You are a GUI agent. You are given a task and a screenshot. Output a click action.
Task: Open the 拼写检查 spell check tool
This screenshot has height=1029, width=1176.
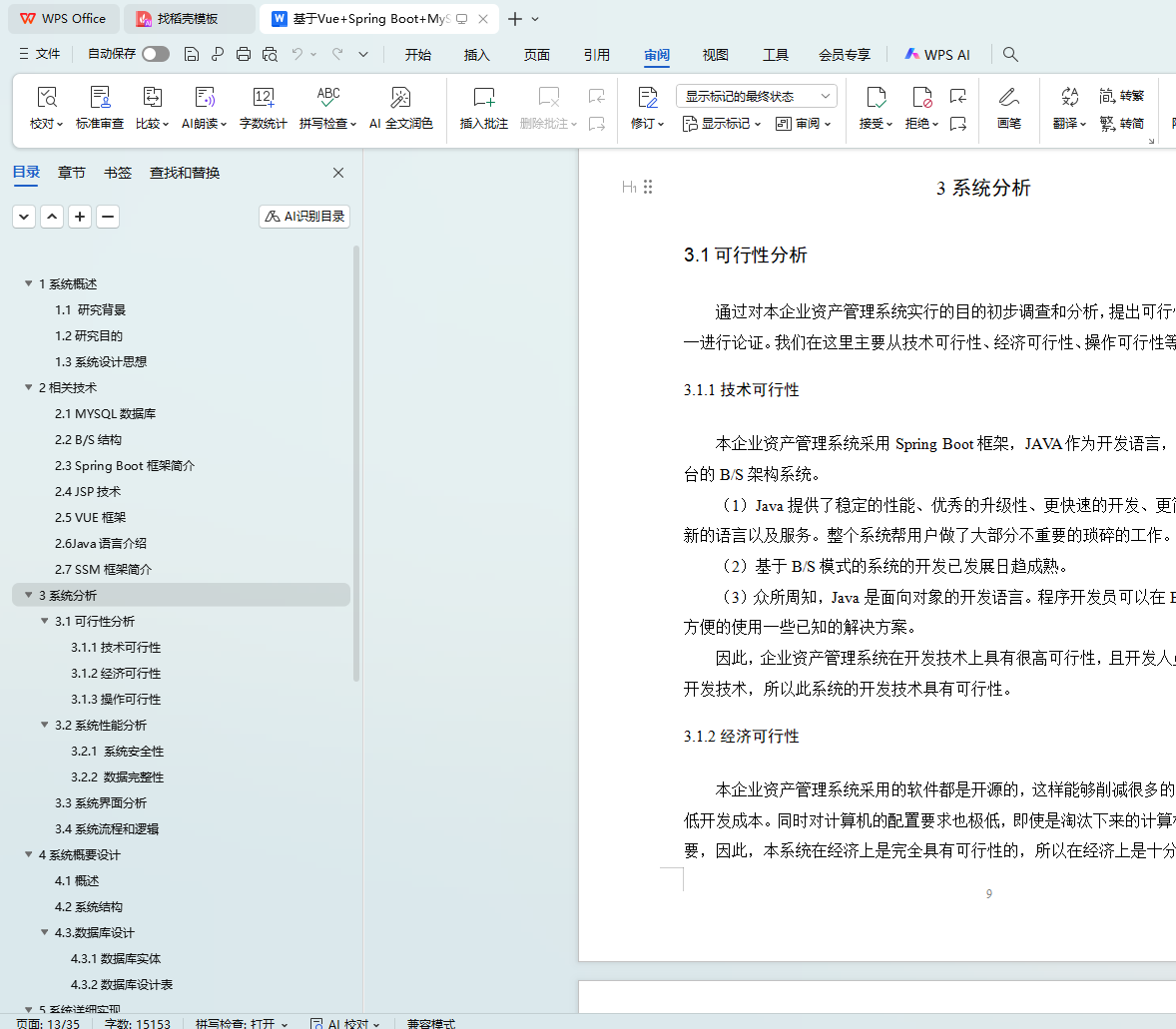[x=327, y=98]
